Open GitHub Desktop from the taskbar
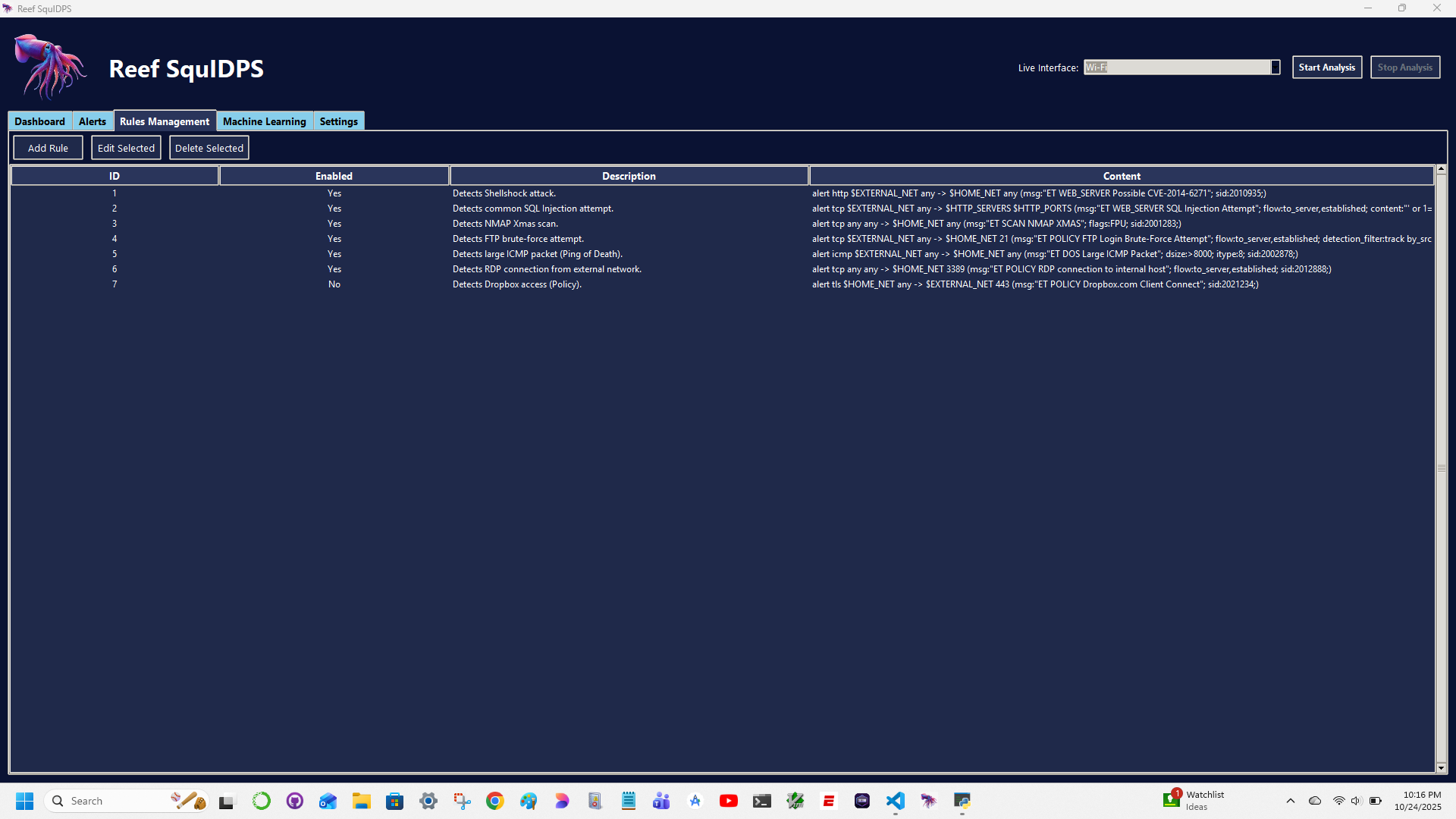Screen dimensions: 1456x819 pyautogui.click(x=294, y=801)
